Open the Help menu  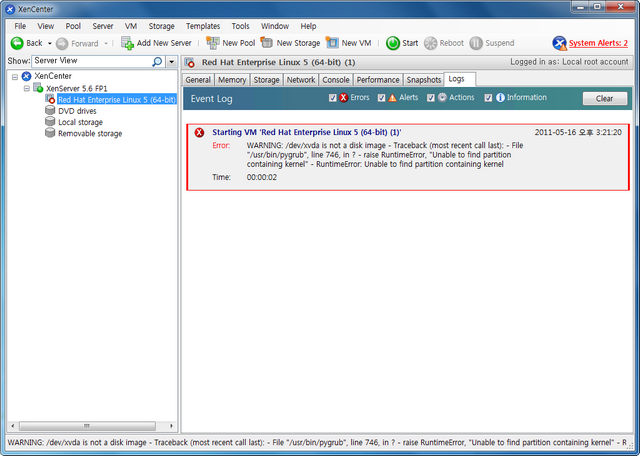click(308, 26)
